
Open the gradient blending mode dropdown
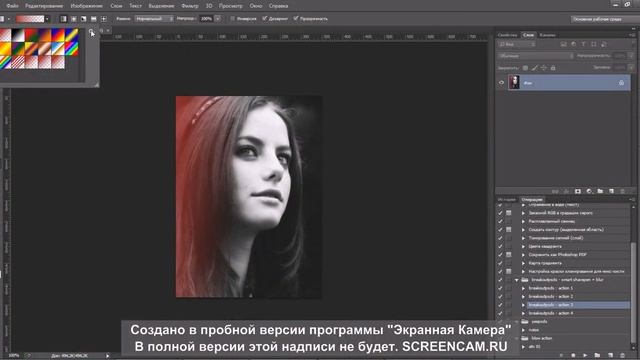point(154,19)
